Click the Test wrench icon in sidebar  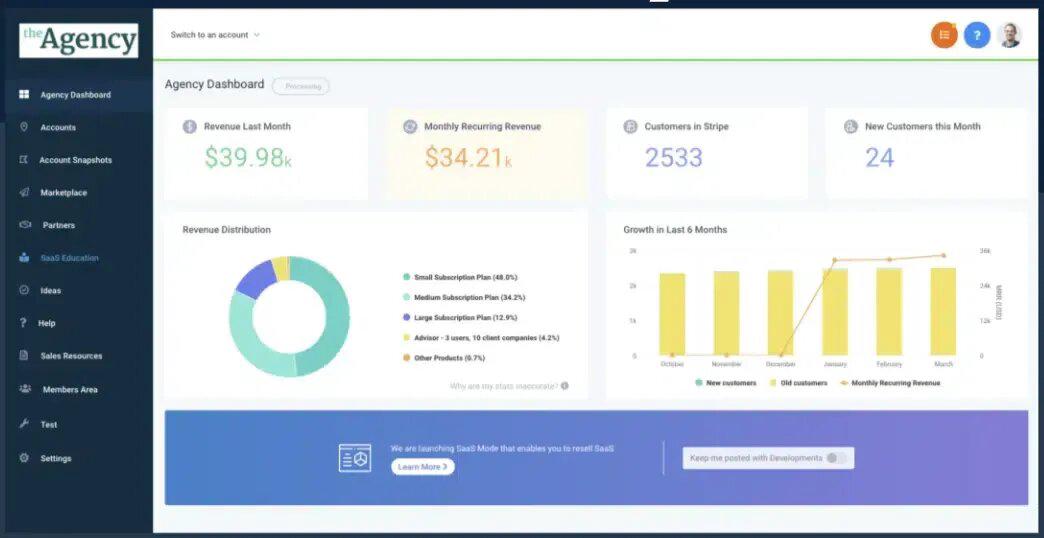pyautogui.click(x=24, y=424)
